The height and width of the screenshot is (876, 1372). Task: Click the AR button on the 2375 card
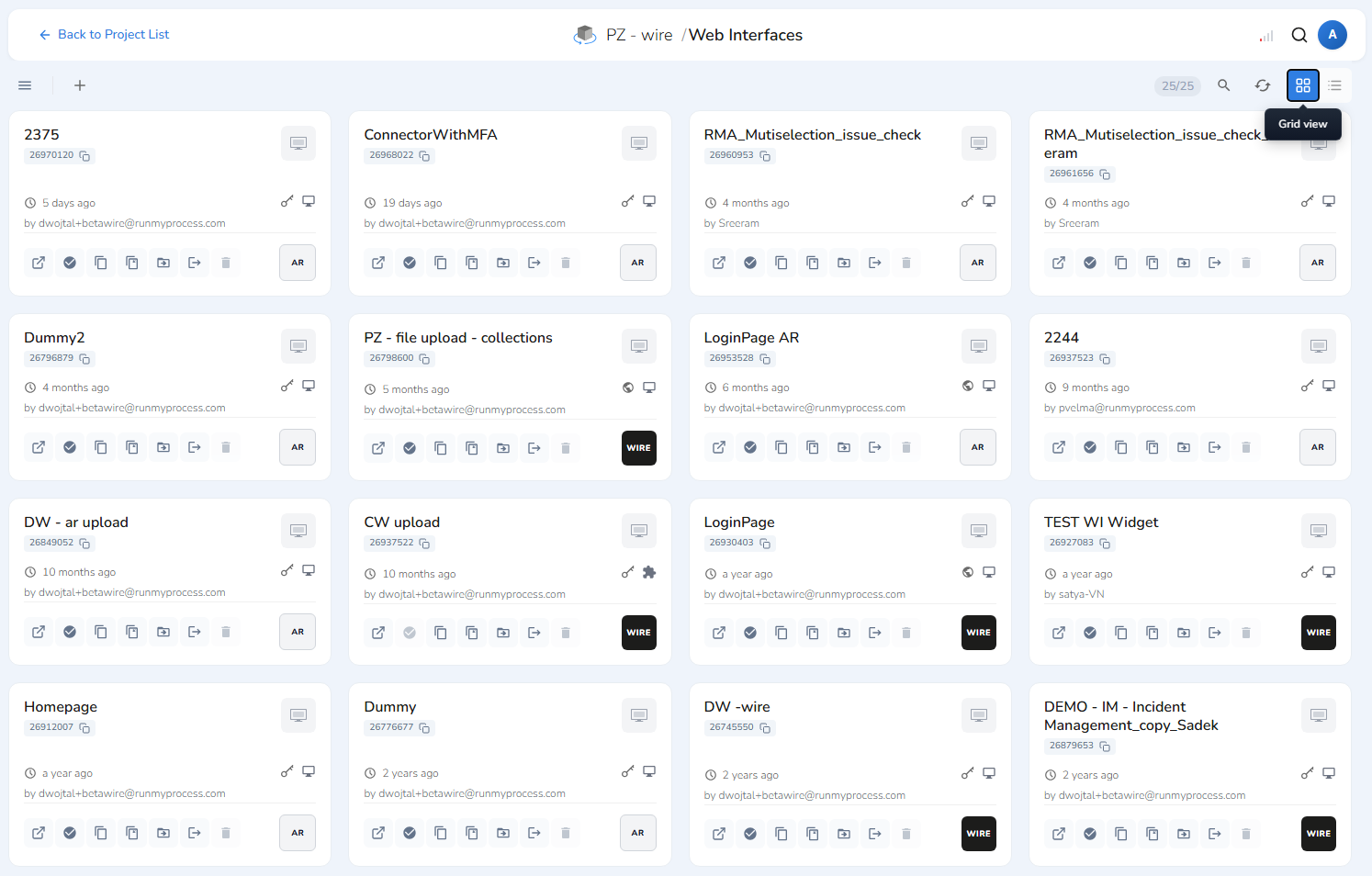[298, 263]
